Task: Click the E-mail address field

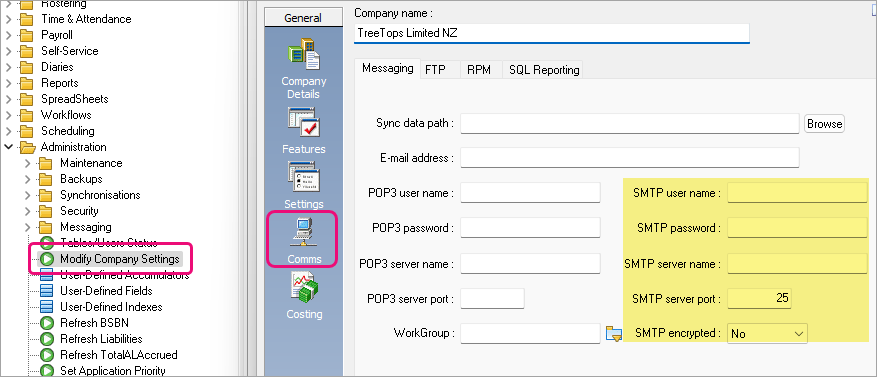Action: (x=629, y=158)
